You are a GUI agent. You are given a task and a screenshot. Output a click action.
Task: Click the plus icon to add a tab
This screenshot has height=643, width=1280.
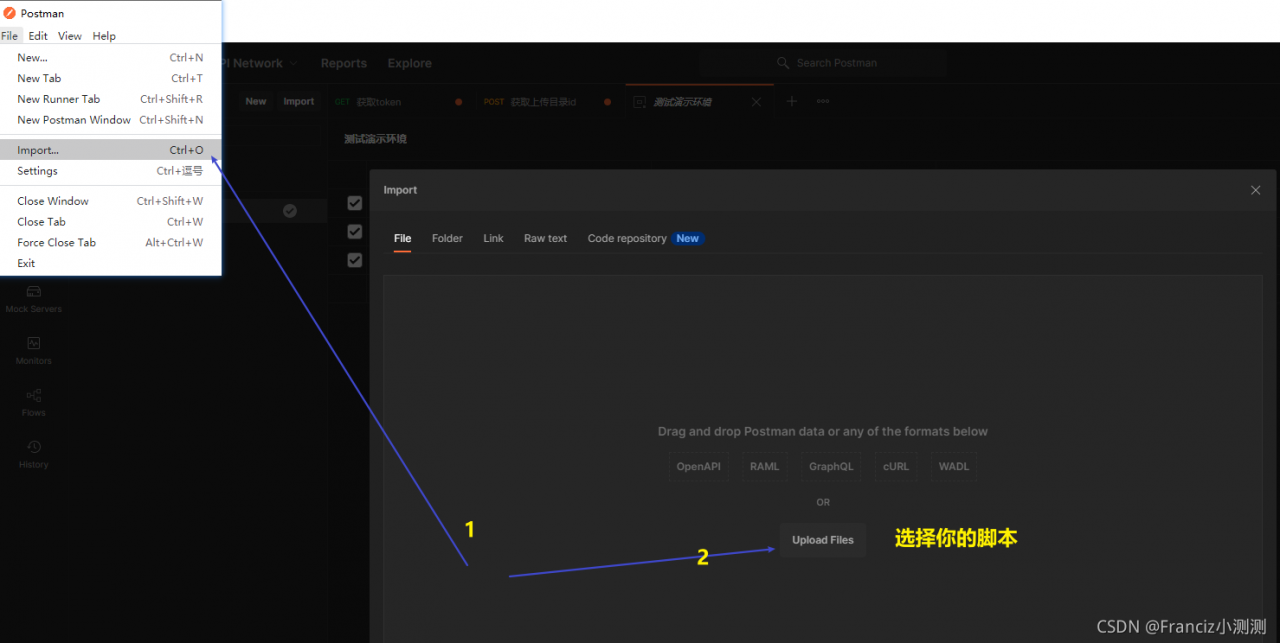(x=791, y=101)
